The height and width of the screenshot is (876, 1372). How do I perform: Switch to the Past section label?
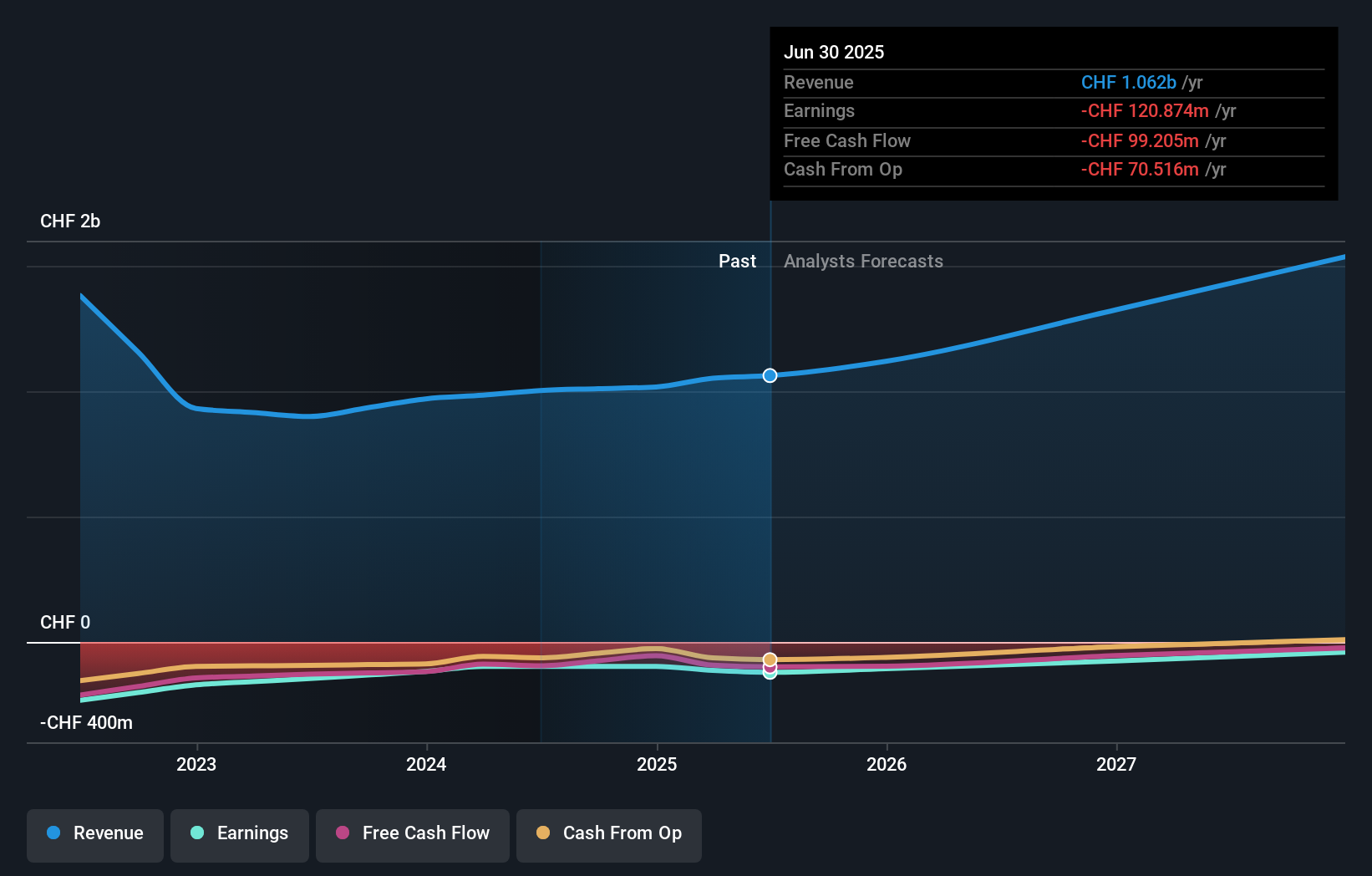[x=737, y=261]
